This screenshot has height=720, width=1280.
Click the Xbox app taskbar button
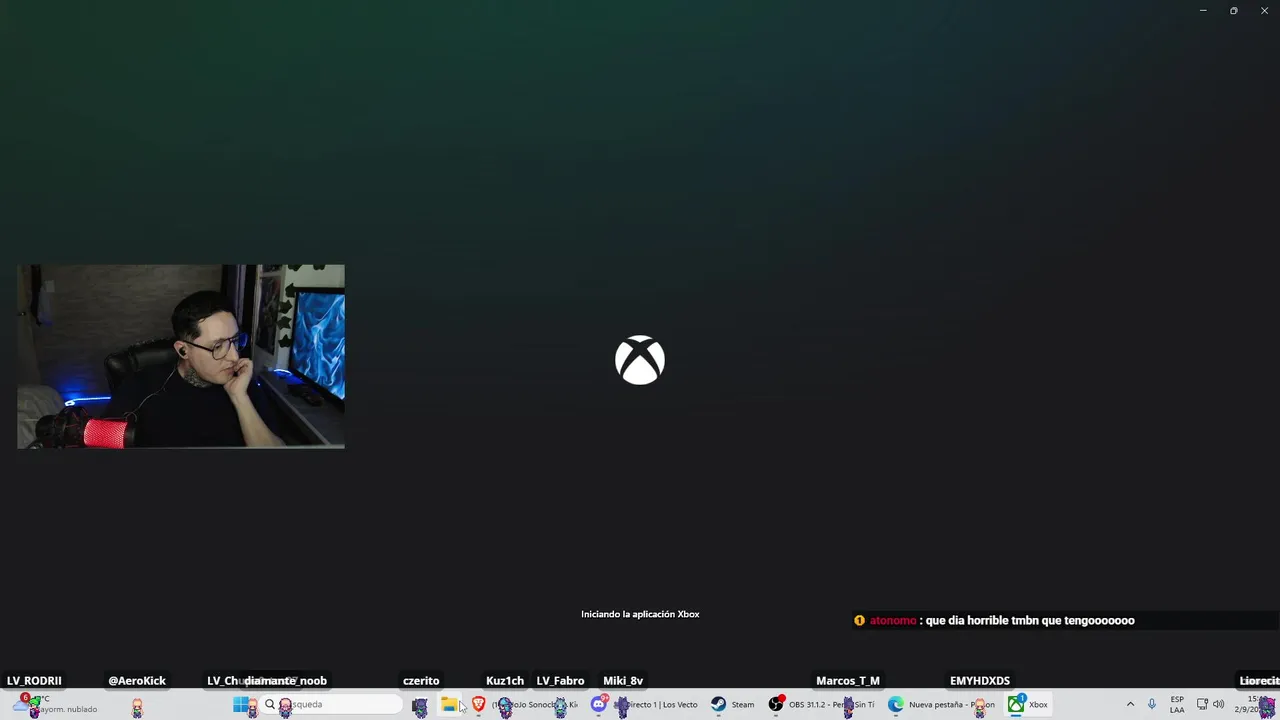tap(1028, 705)
